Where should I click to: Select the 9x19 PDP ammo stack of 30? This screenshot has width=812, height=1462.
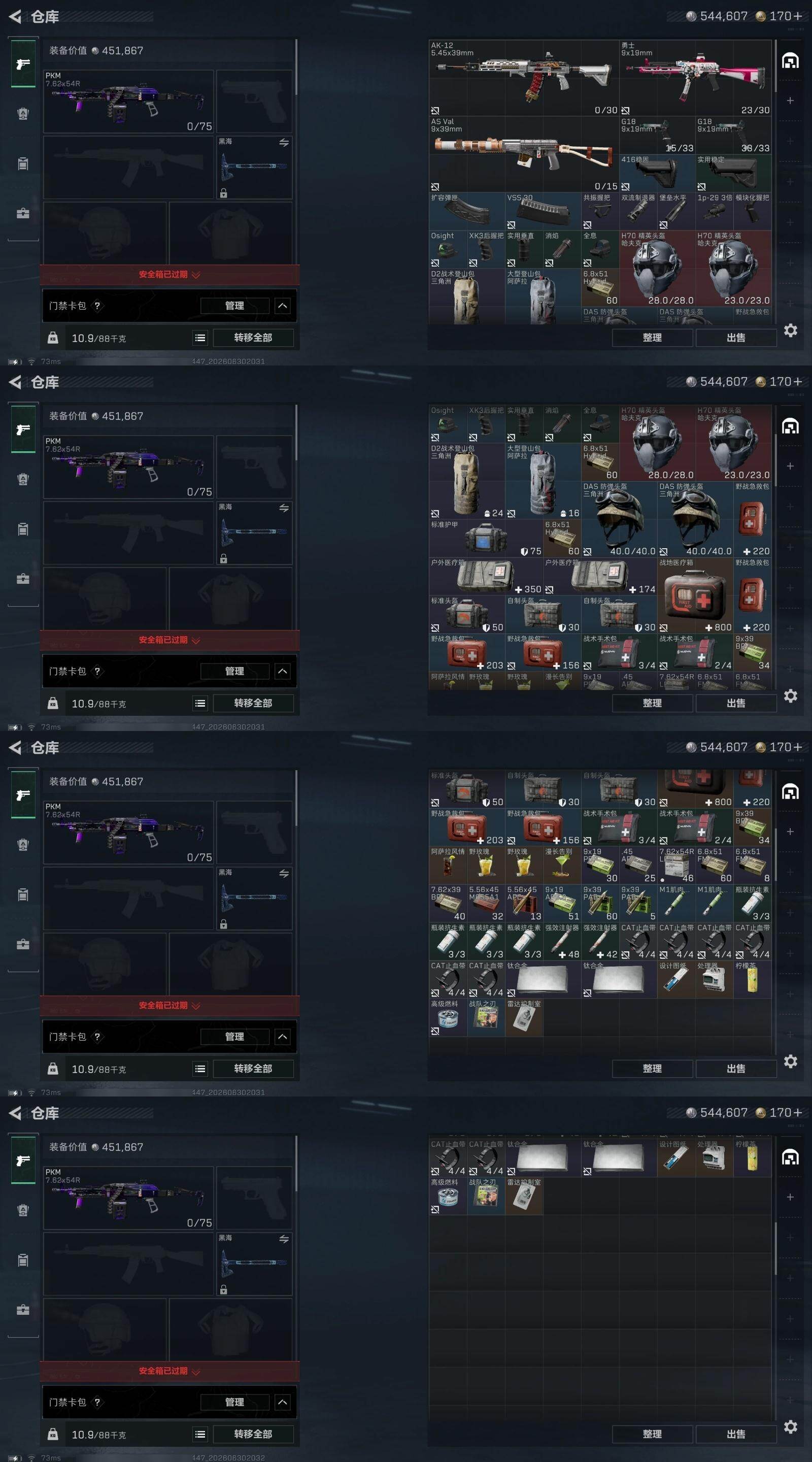[600, 865]
